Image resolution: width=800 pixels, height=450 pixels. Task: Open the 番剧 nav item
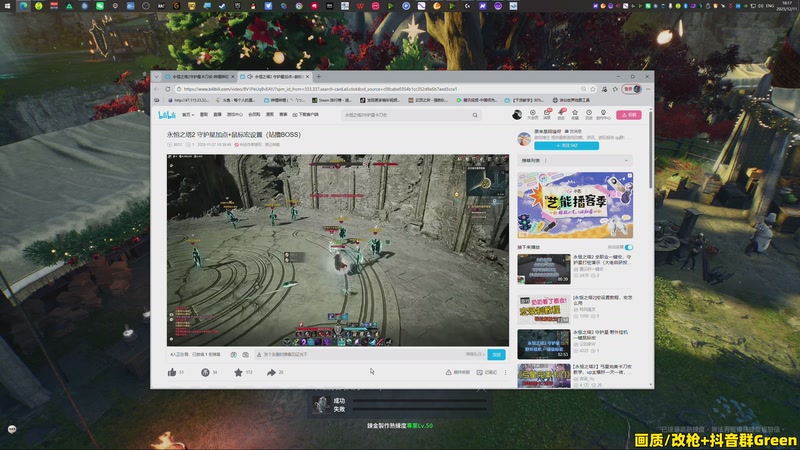[204, 115]
